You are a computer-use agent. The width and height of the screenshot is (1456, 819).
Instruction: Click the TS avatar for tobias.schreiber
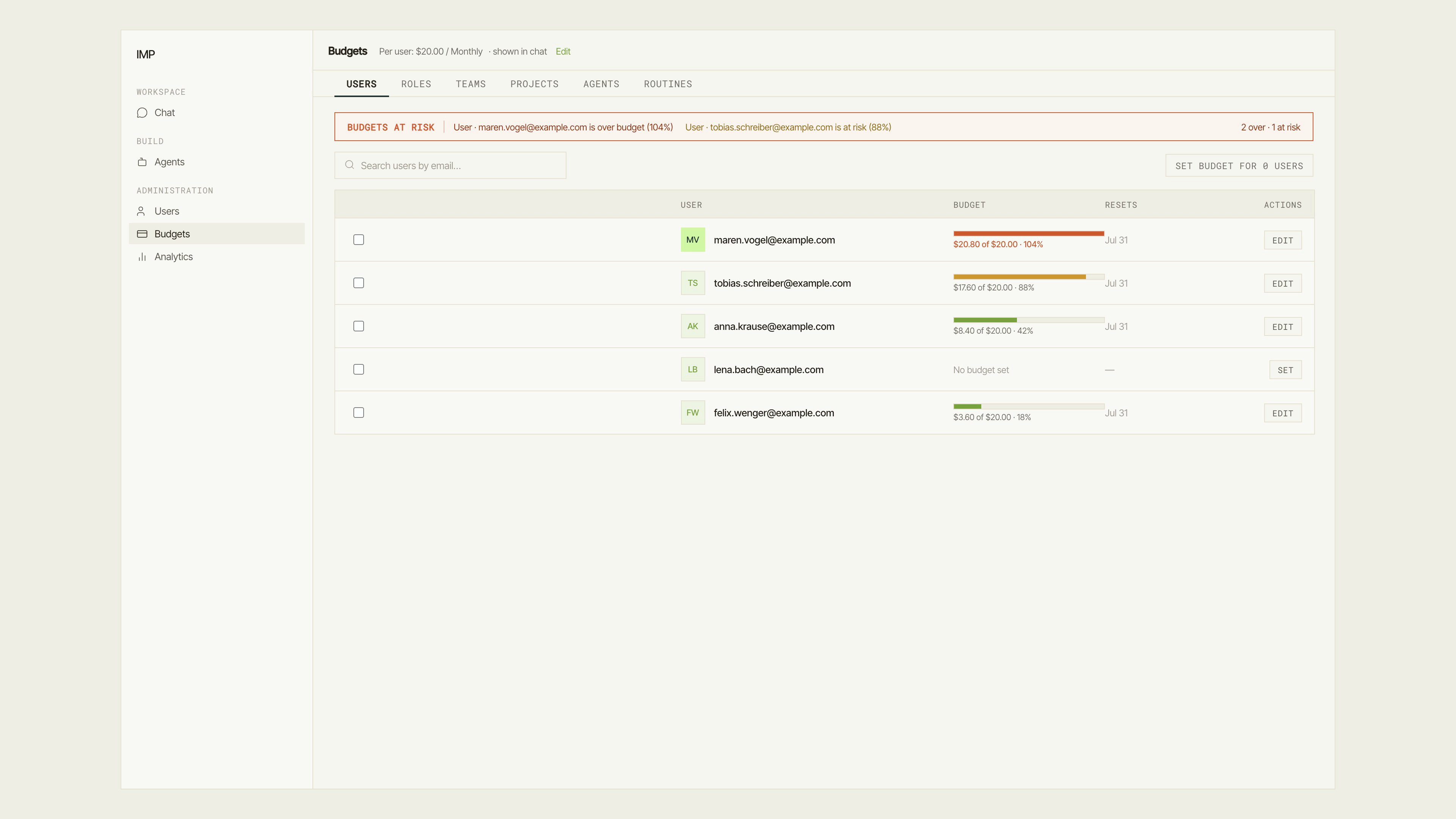coord(692,282)
